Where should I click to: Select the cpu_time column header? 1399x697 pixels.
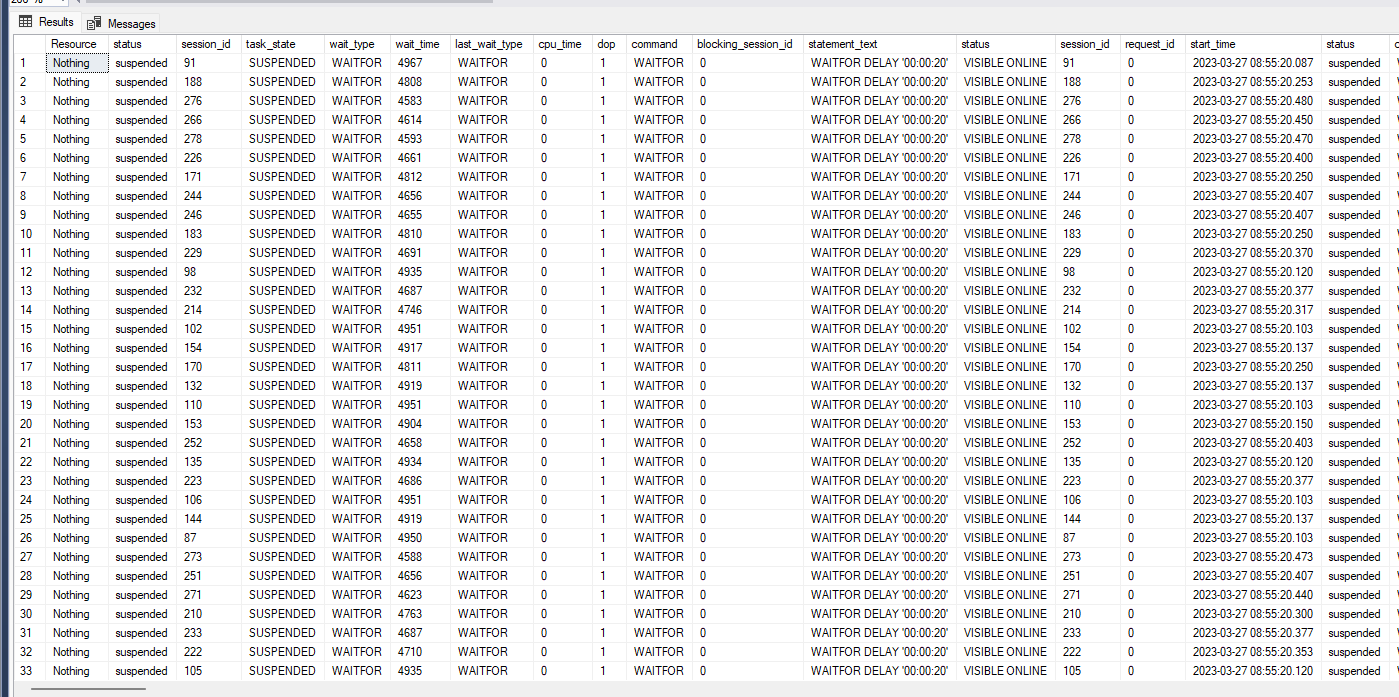[563, 44]
